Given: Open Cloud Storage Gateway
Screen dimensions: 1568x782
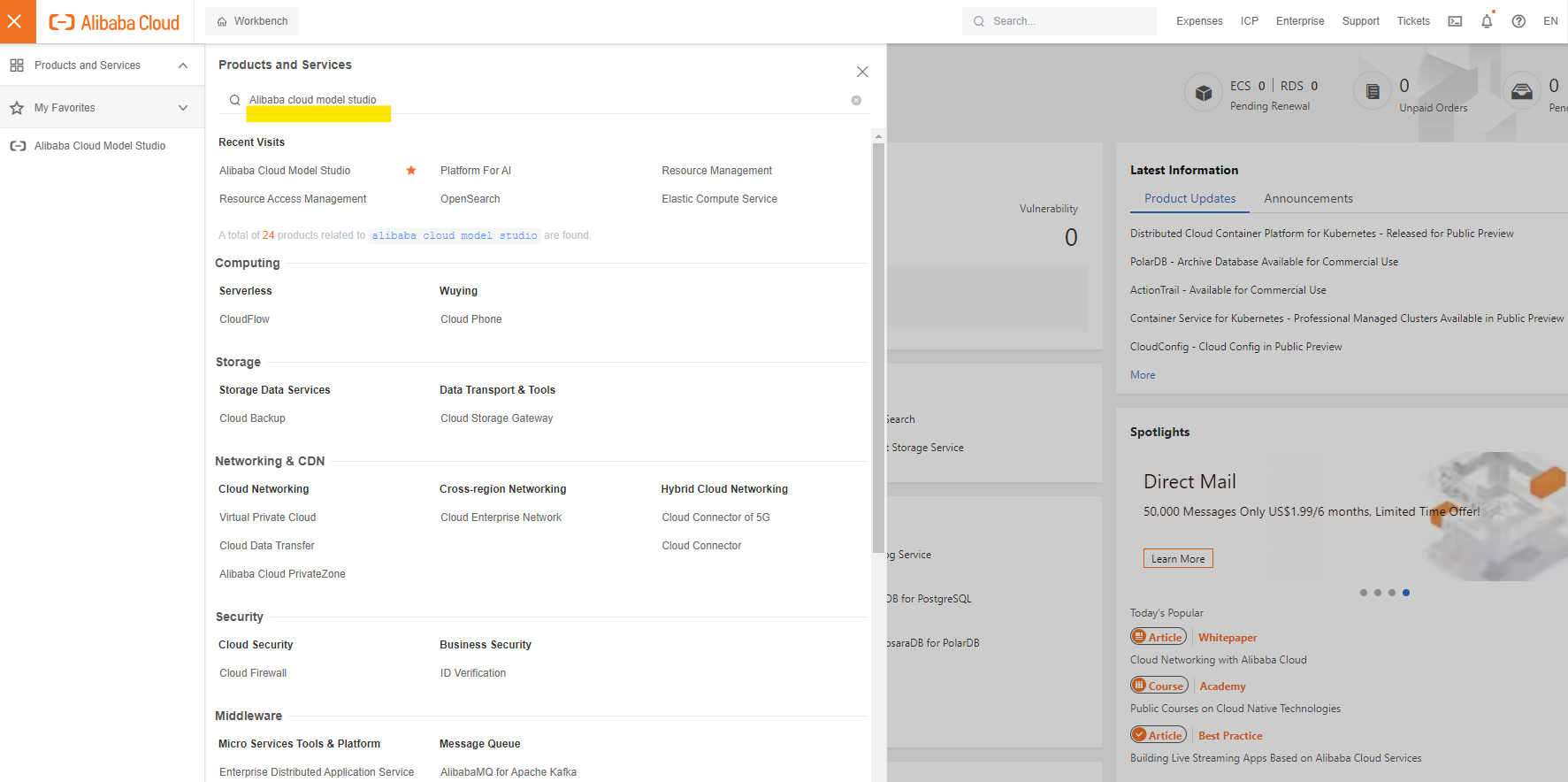Looking at the screenshot, I should pos(497,418).
